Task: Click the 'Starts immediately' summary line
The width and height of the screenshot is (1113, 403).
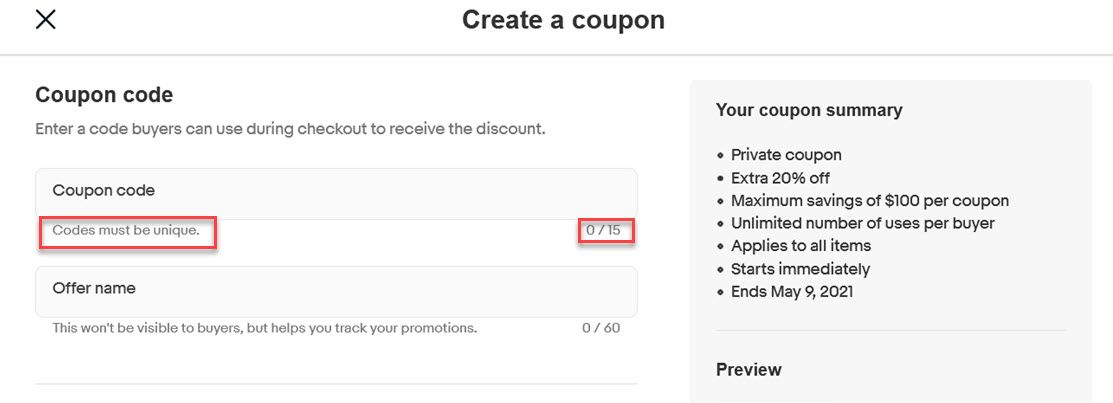Action: click(x=800, y=269)
